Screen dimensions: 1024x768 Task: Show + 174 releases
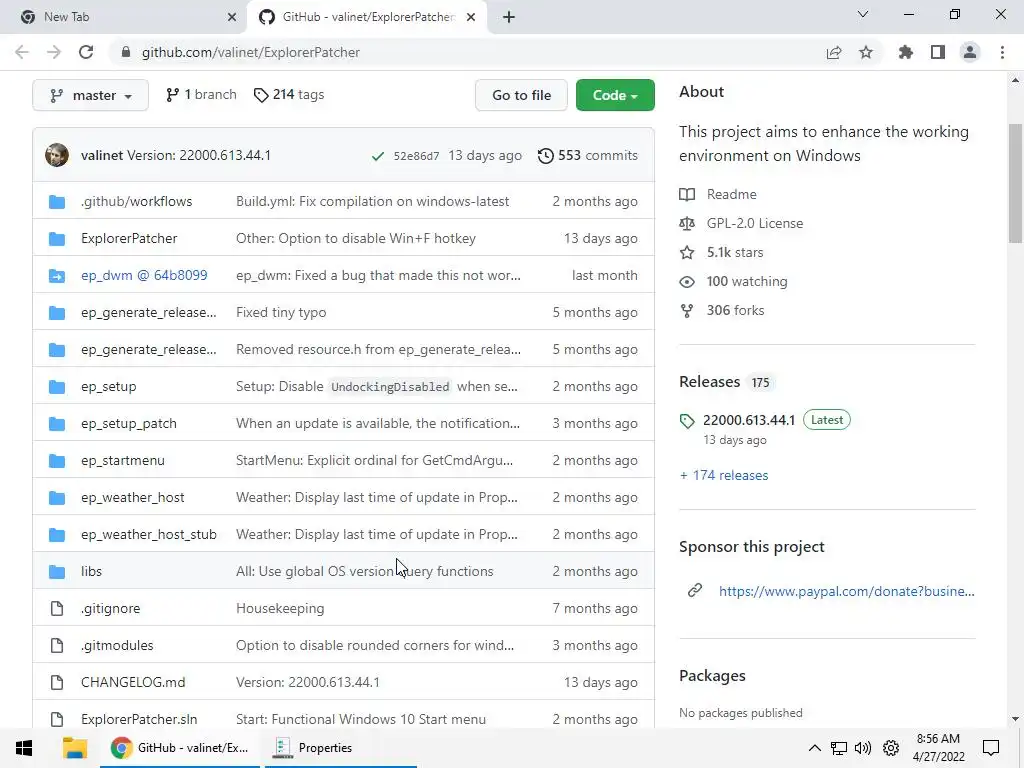pos(724,475)
